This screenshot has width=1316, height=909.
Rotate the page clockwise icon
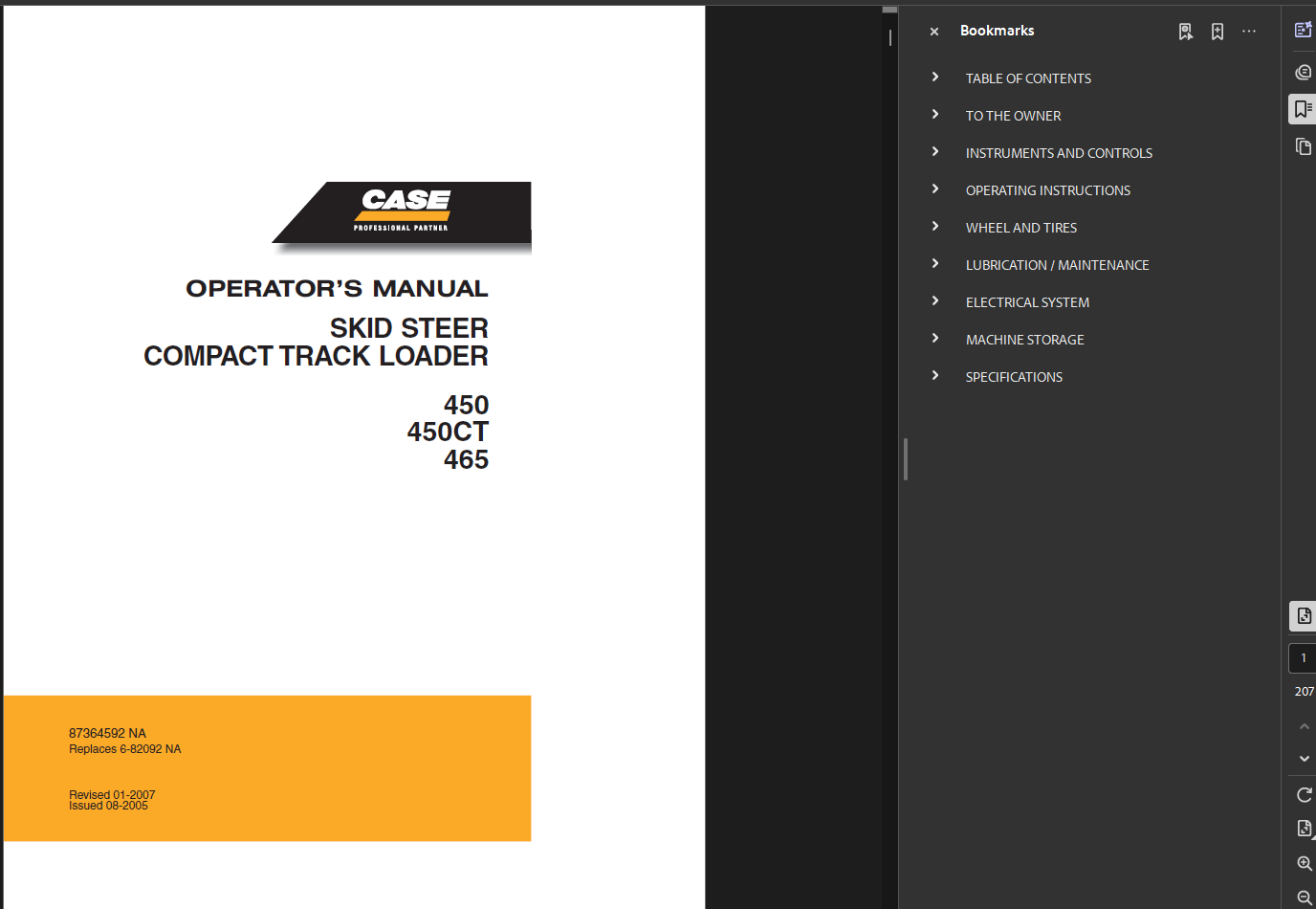coord(1304,795)
